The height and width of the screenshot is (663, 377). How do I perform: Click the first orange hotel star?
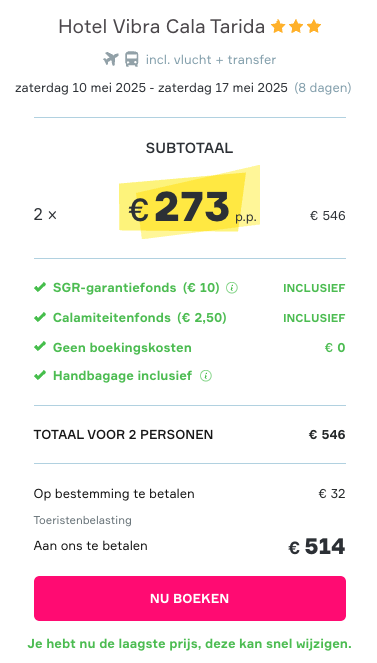tap(278, 27)
